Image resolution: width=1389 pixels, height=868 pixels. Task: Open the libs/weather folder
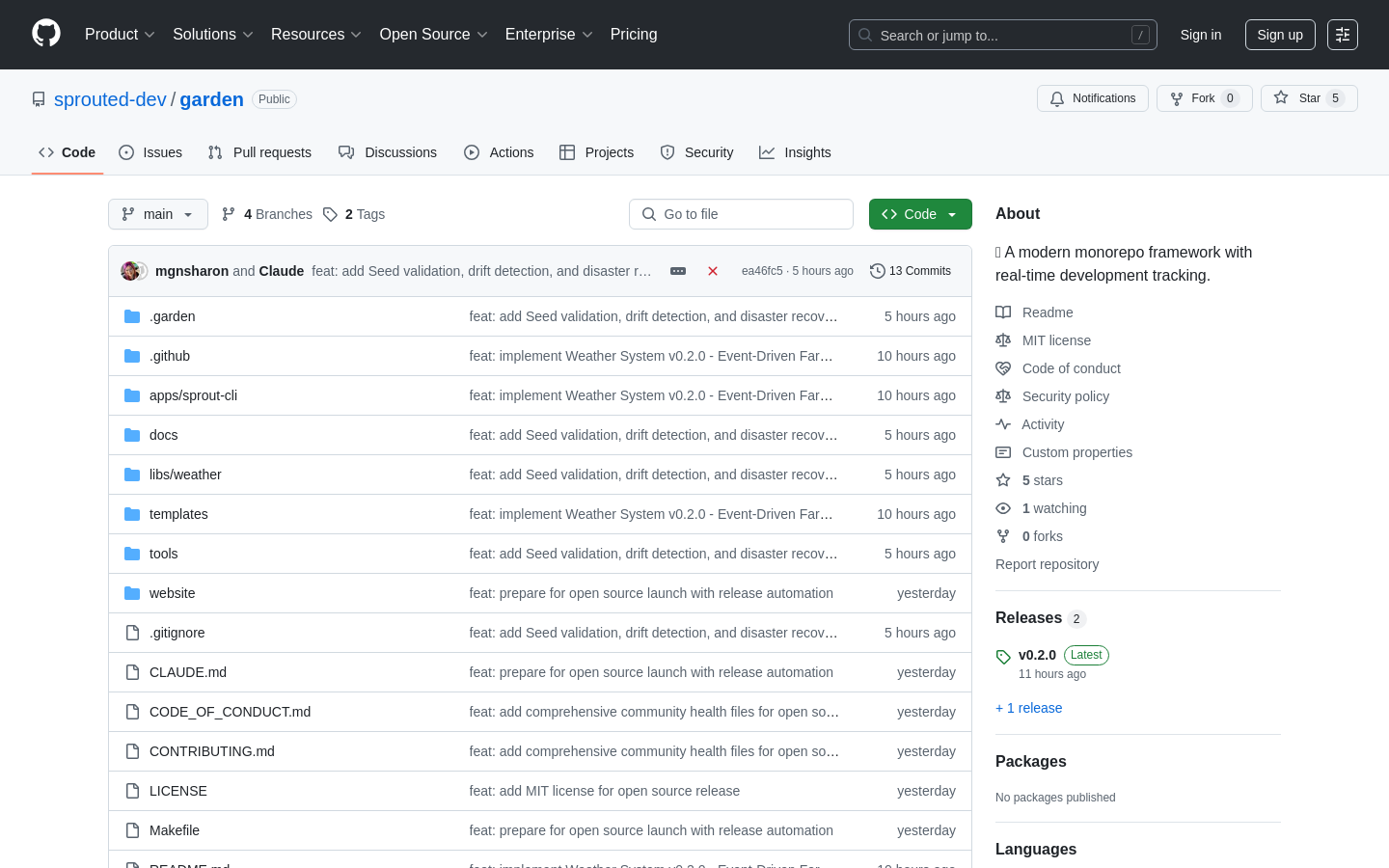pos(185,475)
